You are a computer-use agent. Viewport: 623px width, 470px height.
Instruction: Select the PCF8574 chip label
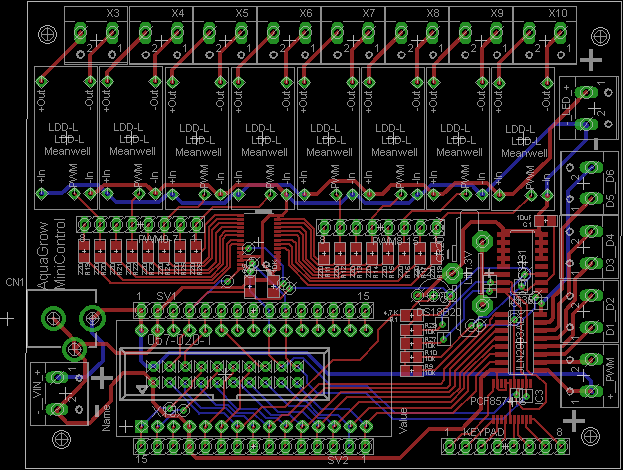[497, 401]
